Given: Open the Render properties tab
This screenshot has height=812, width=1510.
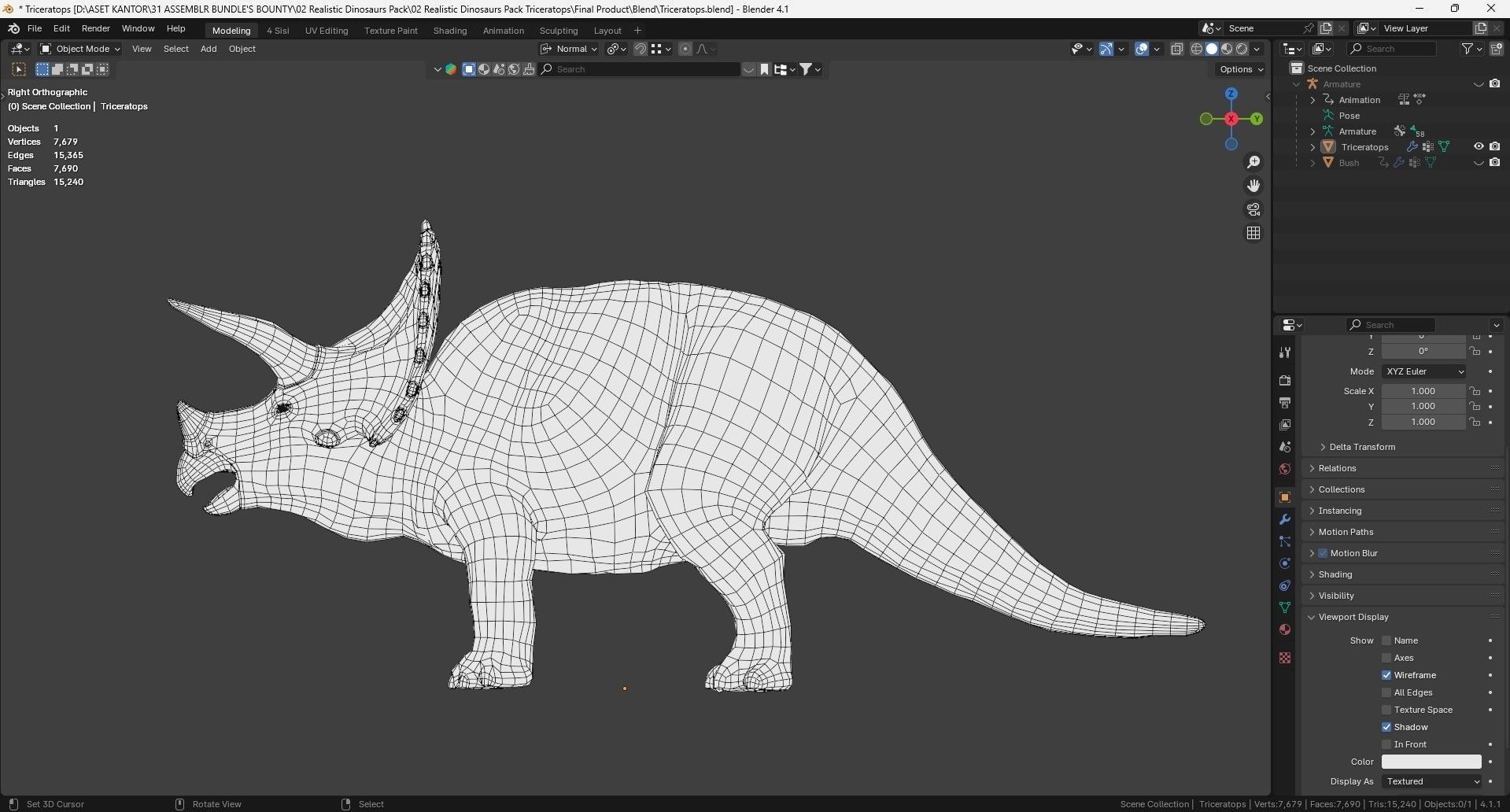Looking at the screenshot, I should (1285, 381).
